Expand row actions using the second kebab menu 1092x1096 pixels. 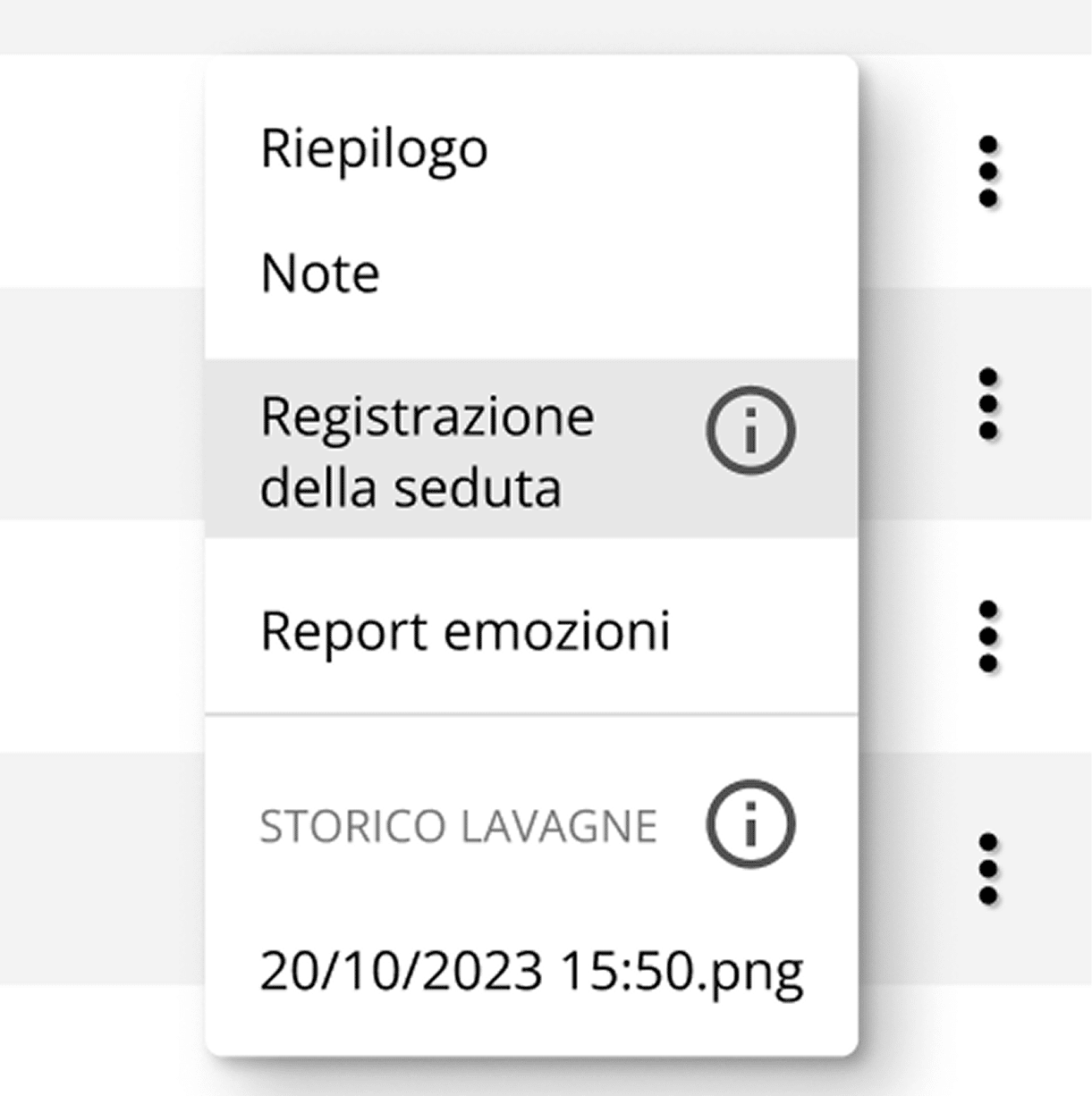(x=987, y=403)
